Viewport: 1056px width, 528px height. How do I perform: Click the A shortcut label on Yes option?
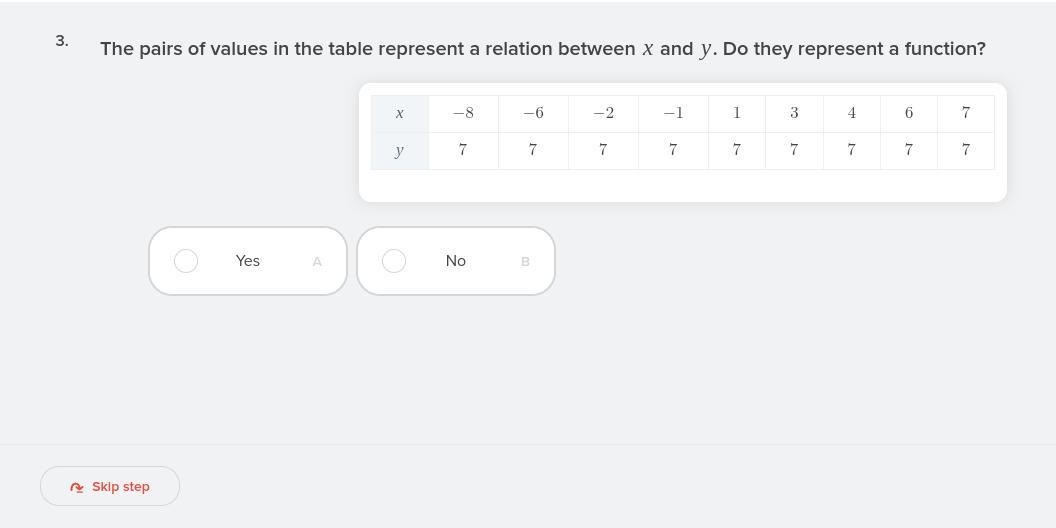[317, 262]
